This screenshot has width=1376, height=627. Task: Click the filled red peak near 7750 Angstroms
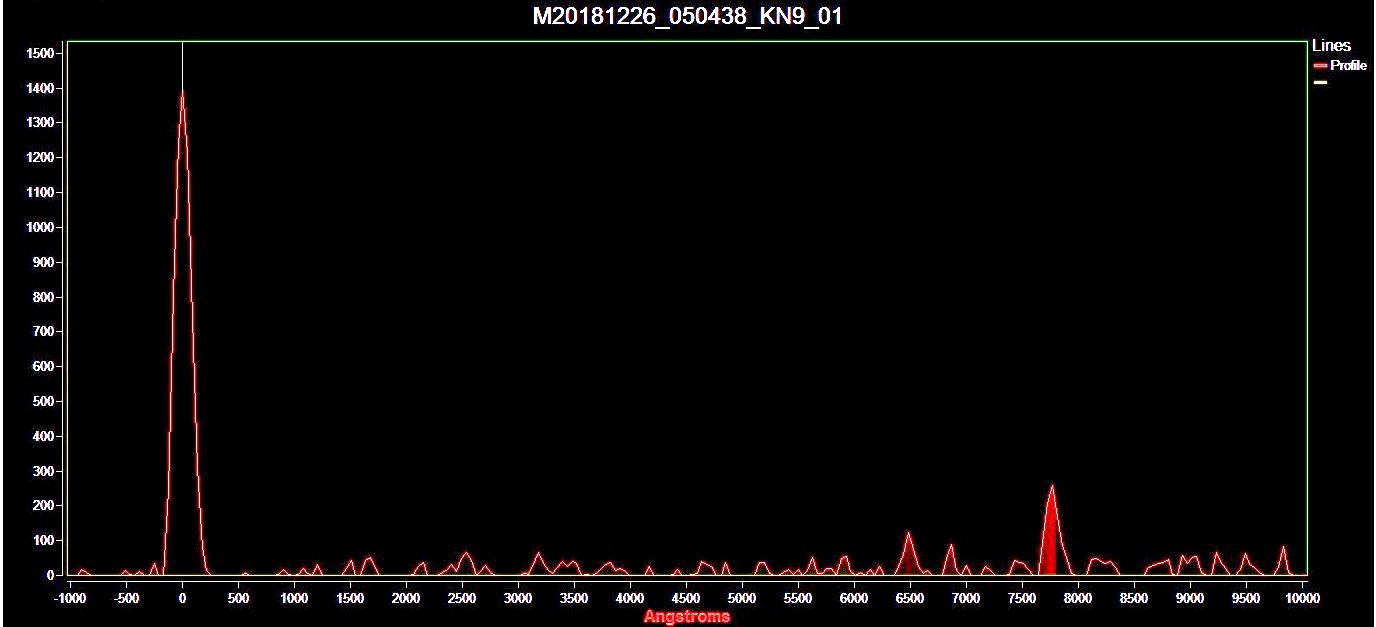click(x=1051, y=530)
